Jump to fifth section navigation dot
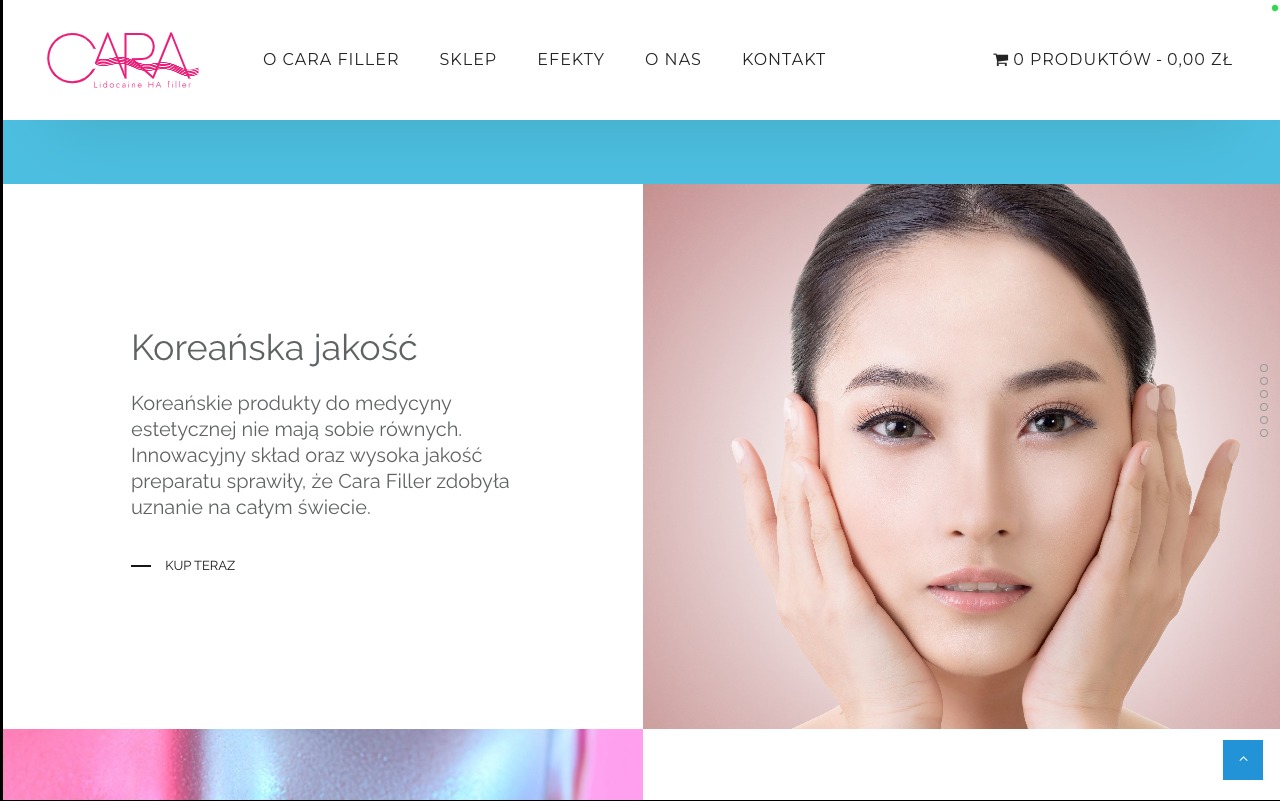Screen dimensions: 1280x801 tap(1264, 420)
